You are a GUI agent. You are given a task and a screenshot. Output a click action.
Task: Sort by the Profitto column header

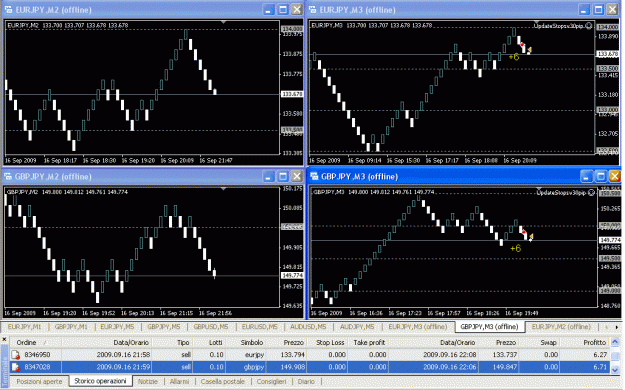pyautogui.click(x=585, y=343)
